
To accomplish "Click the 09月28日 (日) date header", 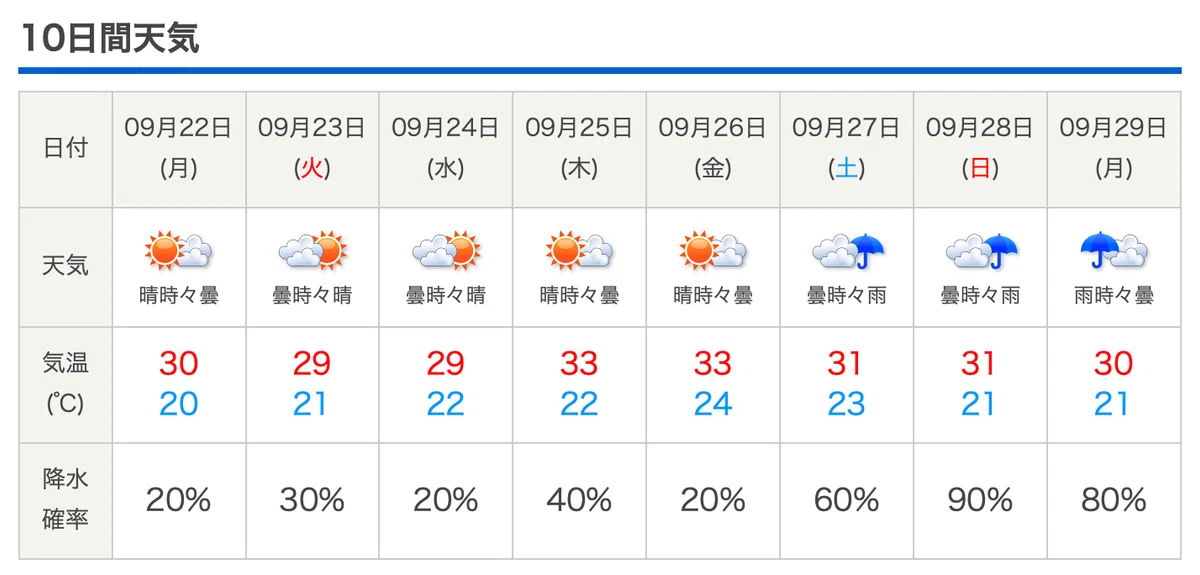I will pyautogui.click(x=981, y=149).
